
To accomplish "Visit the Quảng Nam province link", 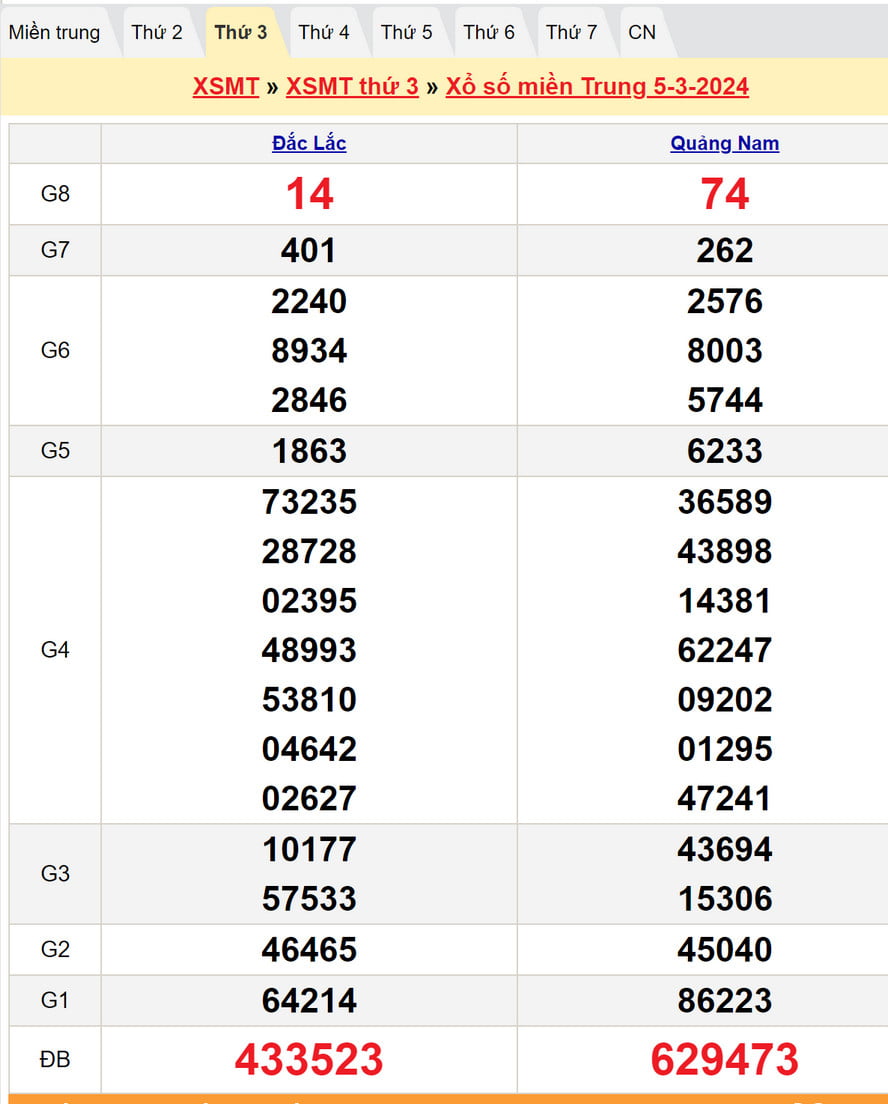I will click(724, 143).
